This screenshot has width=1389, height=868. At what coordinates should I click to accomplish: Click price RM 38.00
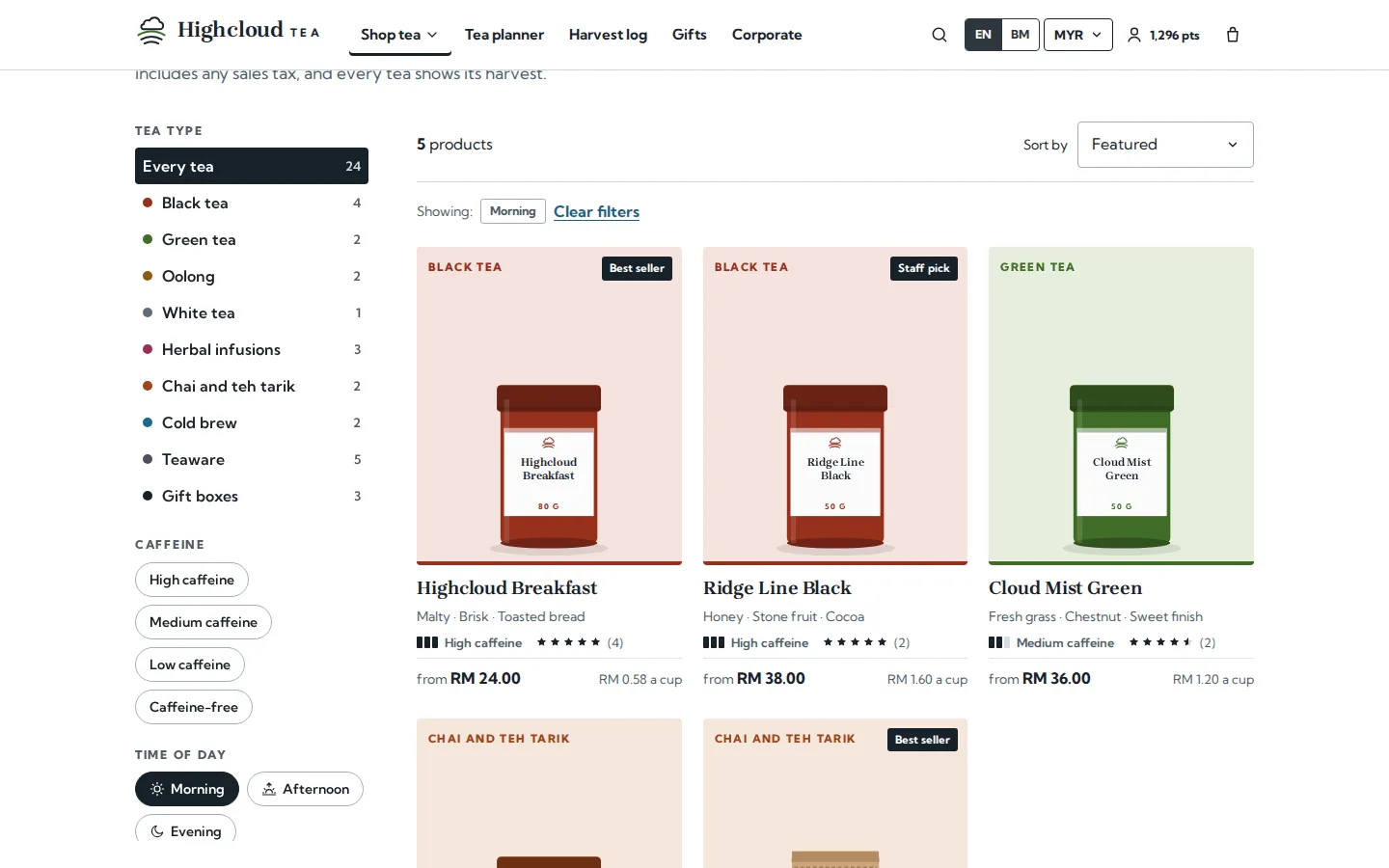point(771,679)
